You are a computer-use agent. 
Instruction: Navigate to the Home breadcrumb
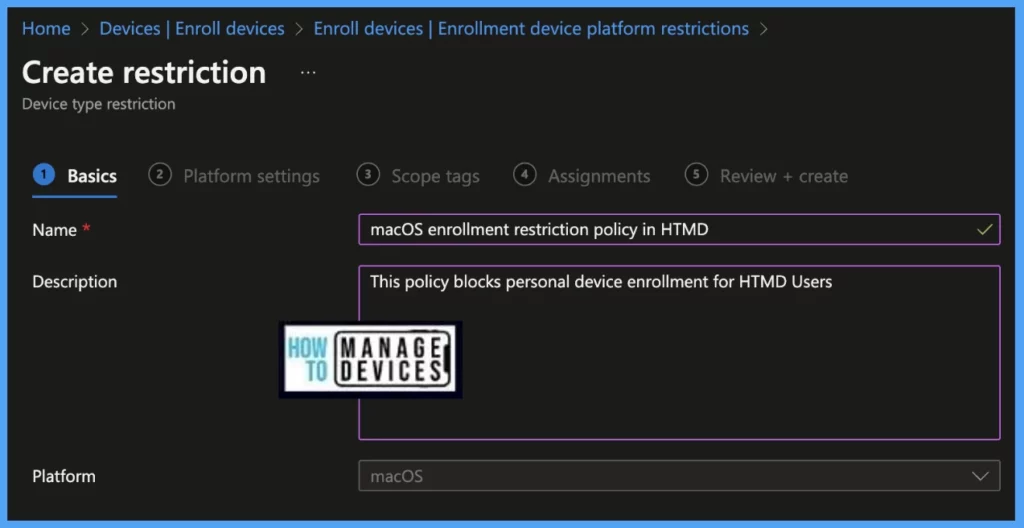pyautogui.click(x=46, y=29)
